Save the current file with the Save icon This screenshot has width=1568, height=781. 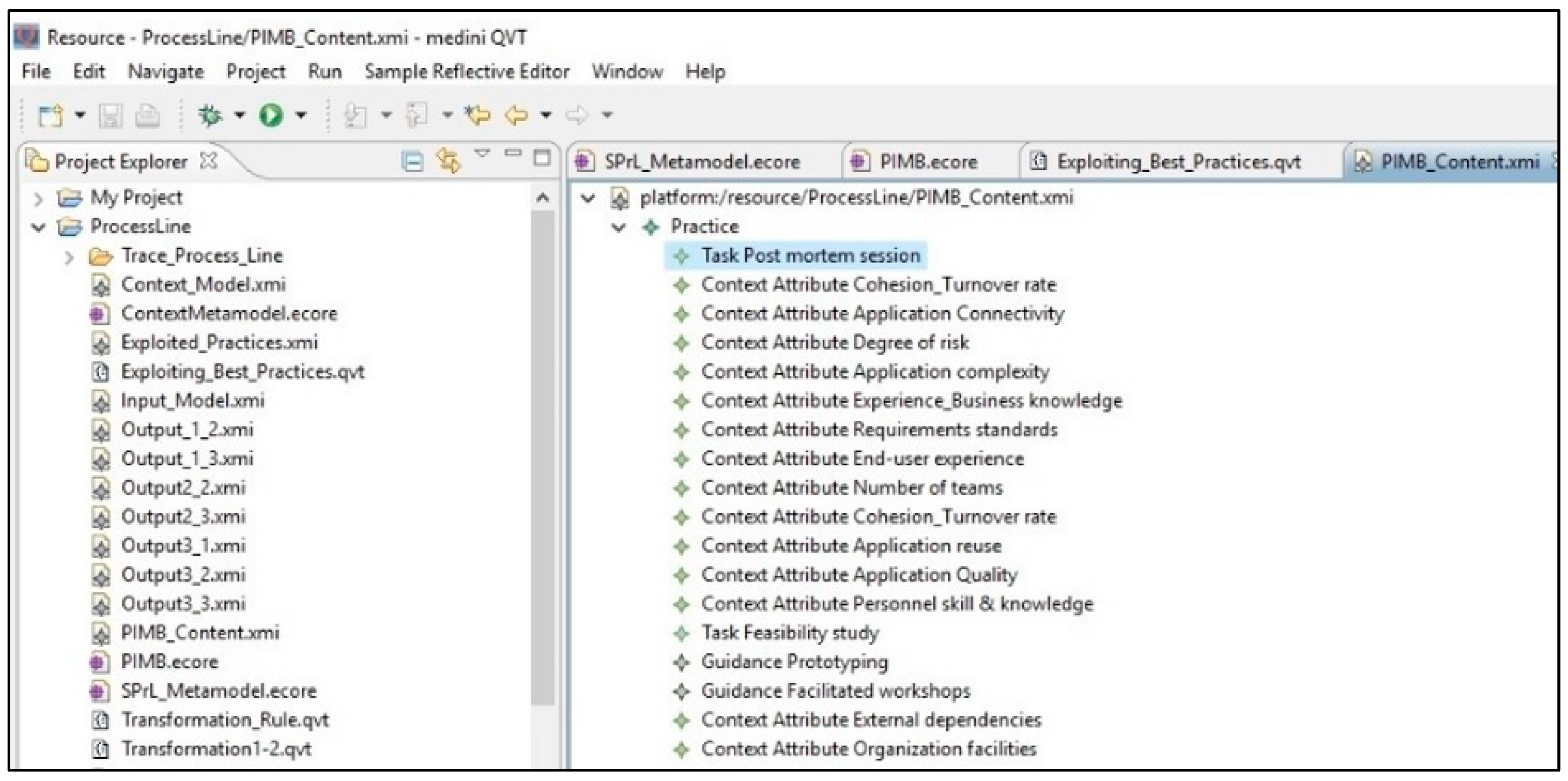point(110,115)
